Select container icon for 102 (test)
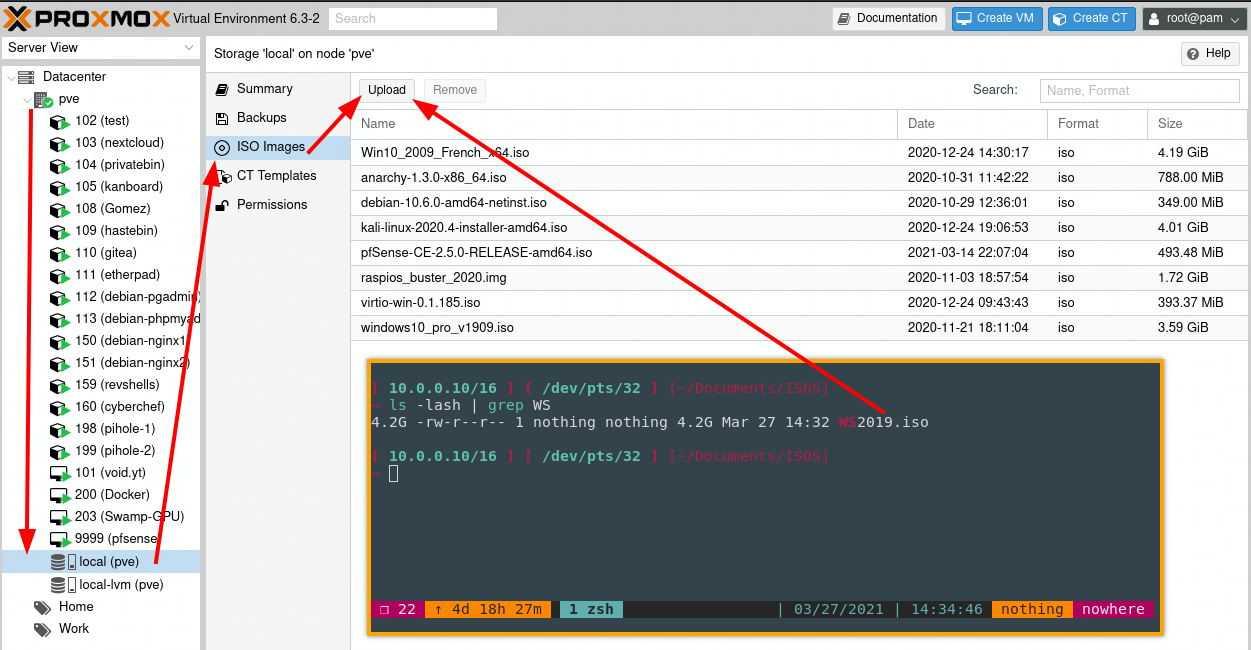 (x=60, y=121)
